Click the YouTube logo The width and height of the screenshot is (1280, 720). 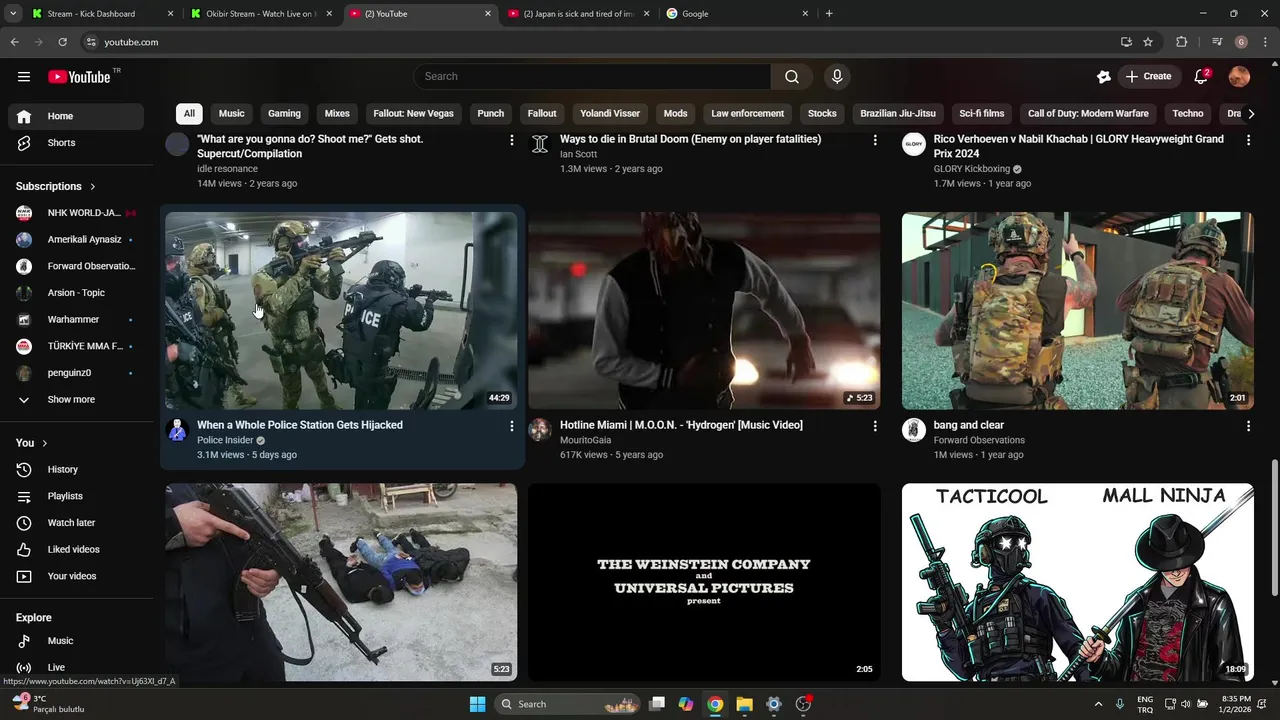(x=79, y=77)
